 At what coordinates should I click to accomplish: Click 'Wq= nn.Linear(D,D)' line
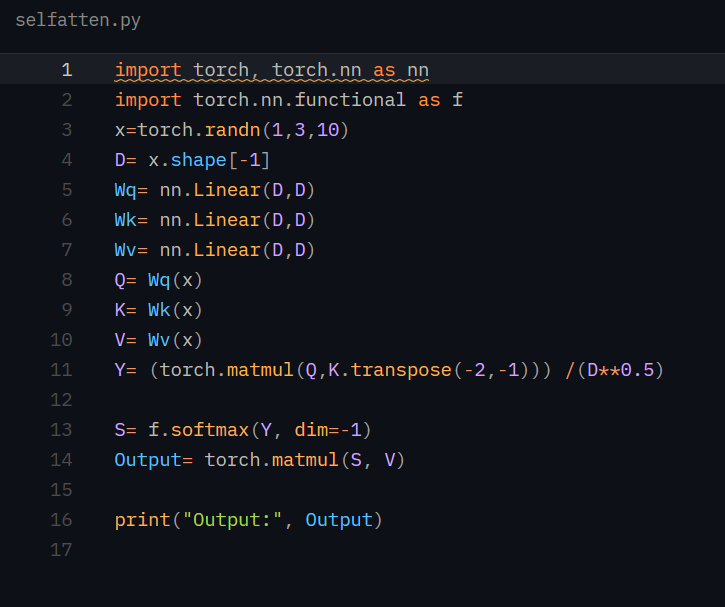tap(215, 190)
